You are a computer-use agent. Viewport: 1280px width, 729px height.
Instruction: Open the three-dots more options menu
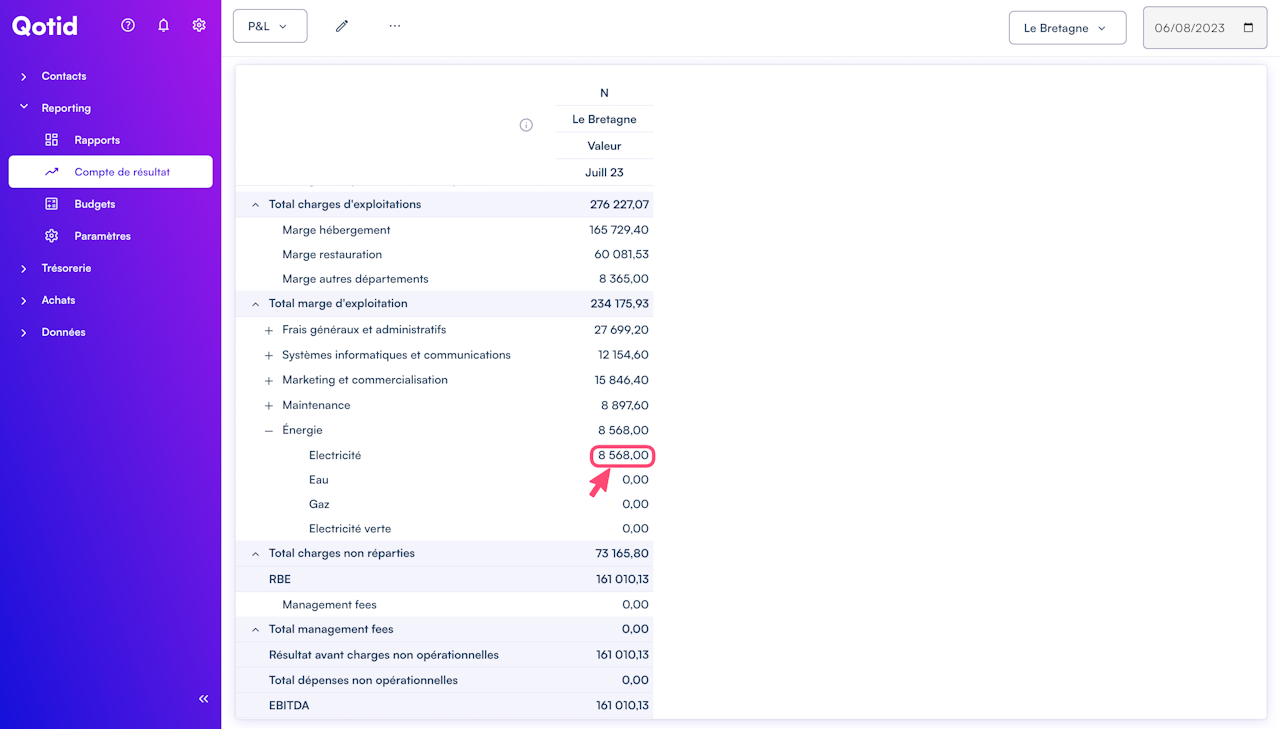tap(395, 26)
